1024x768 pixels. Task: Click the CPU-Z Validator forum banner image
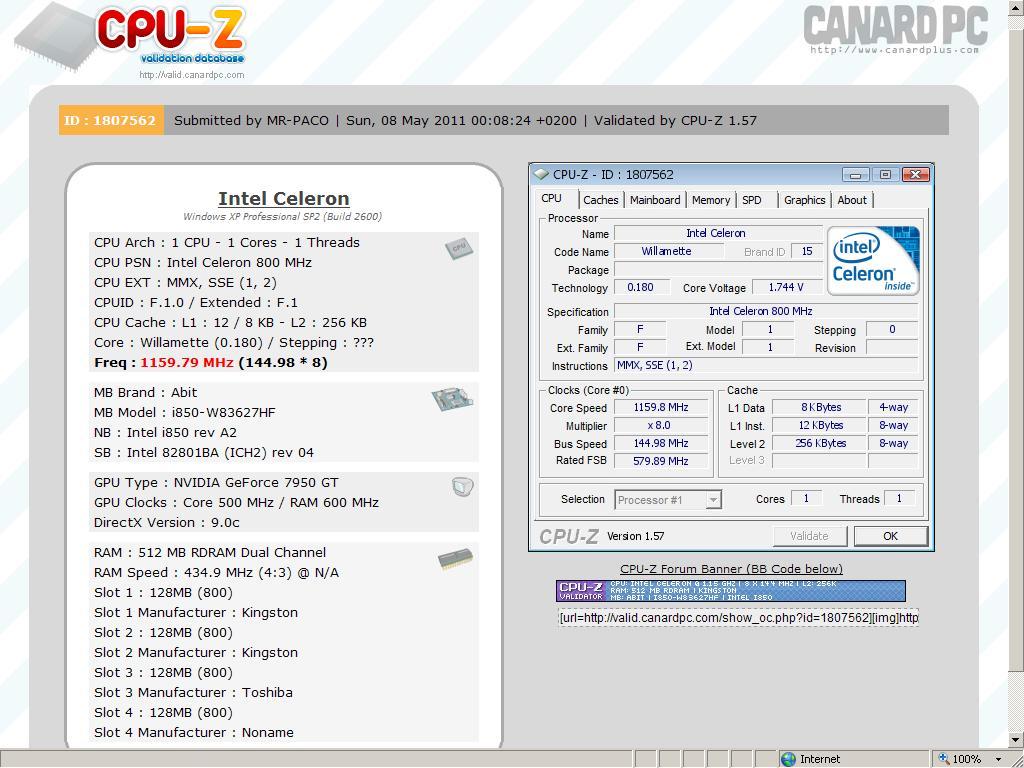tap(731, 591)
